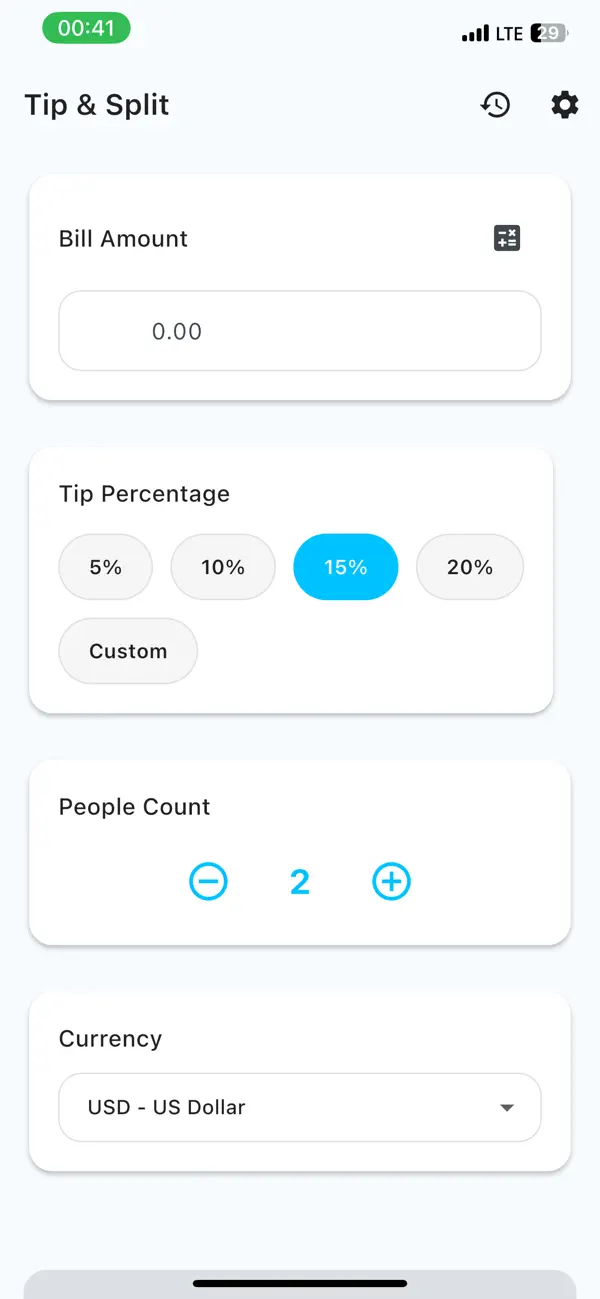
Task: Select the 20% tip option
Action: 469,567
